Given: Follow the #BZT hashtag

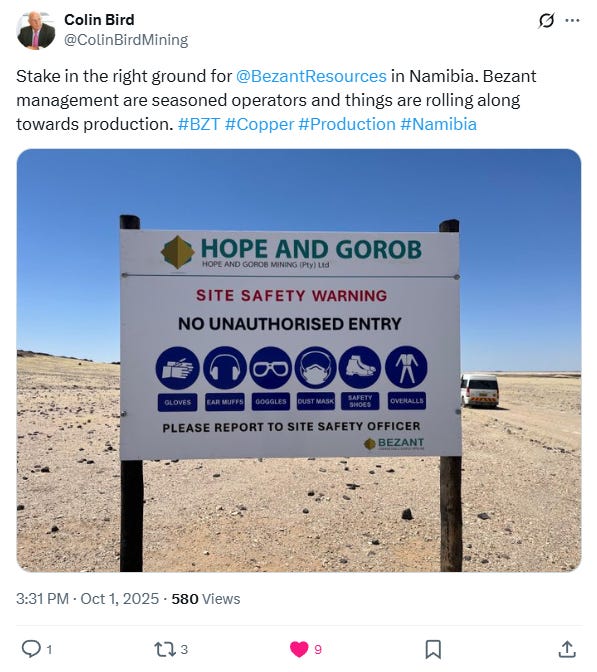Looking at the screenshot, I should click(x=199, y=124).
